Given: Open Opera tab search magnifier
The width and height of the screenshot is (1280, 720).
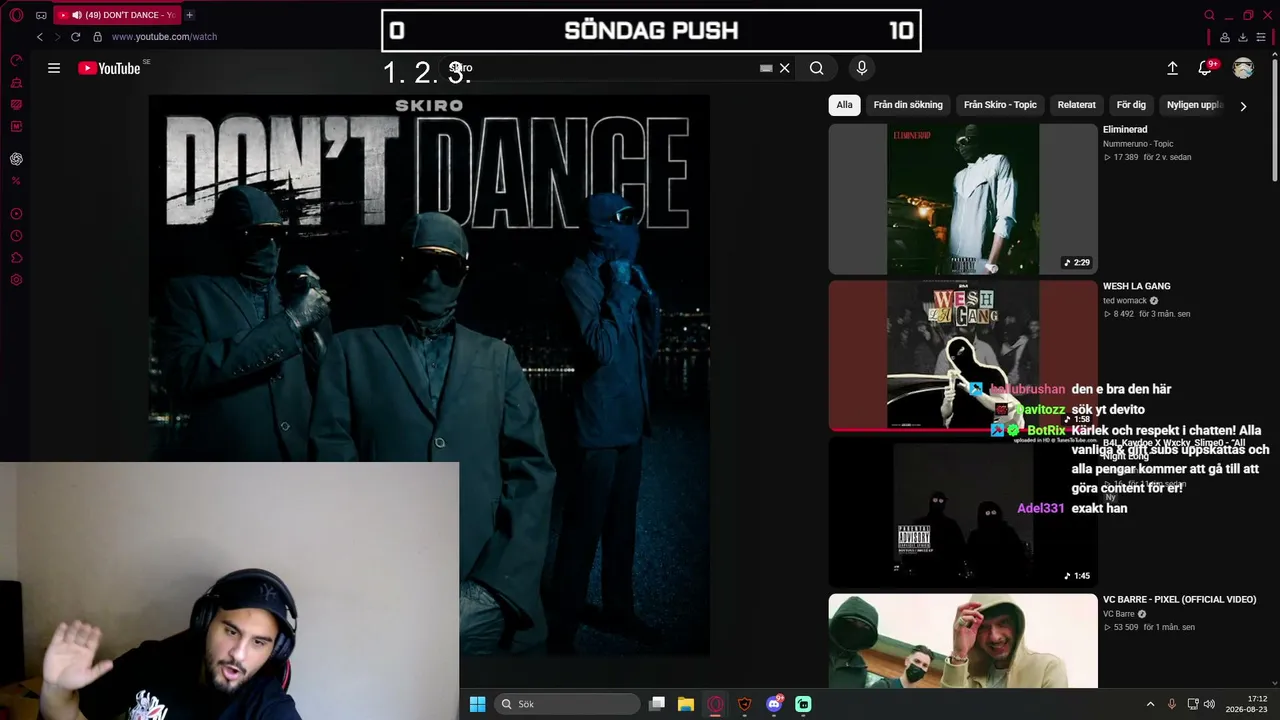Looking at the screenshot, I should pos(1210,15).
